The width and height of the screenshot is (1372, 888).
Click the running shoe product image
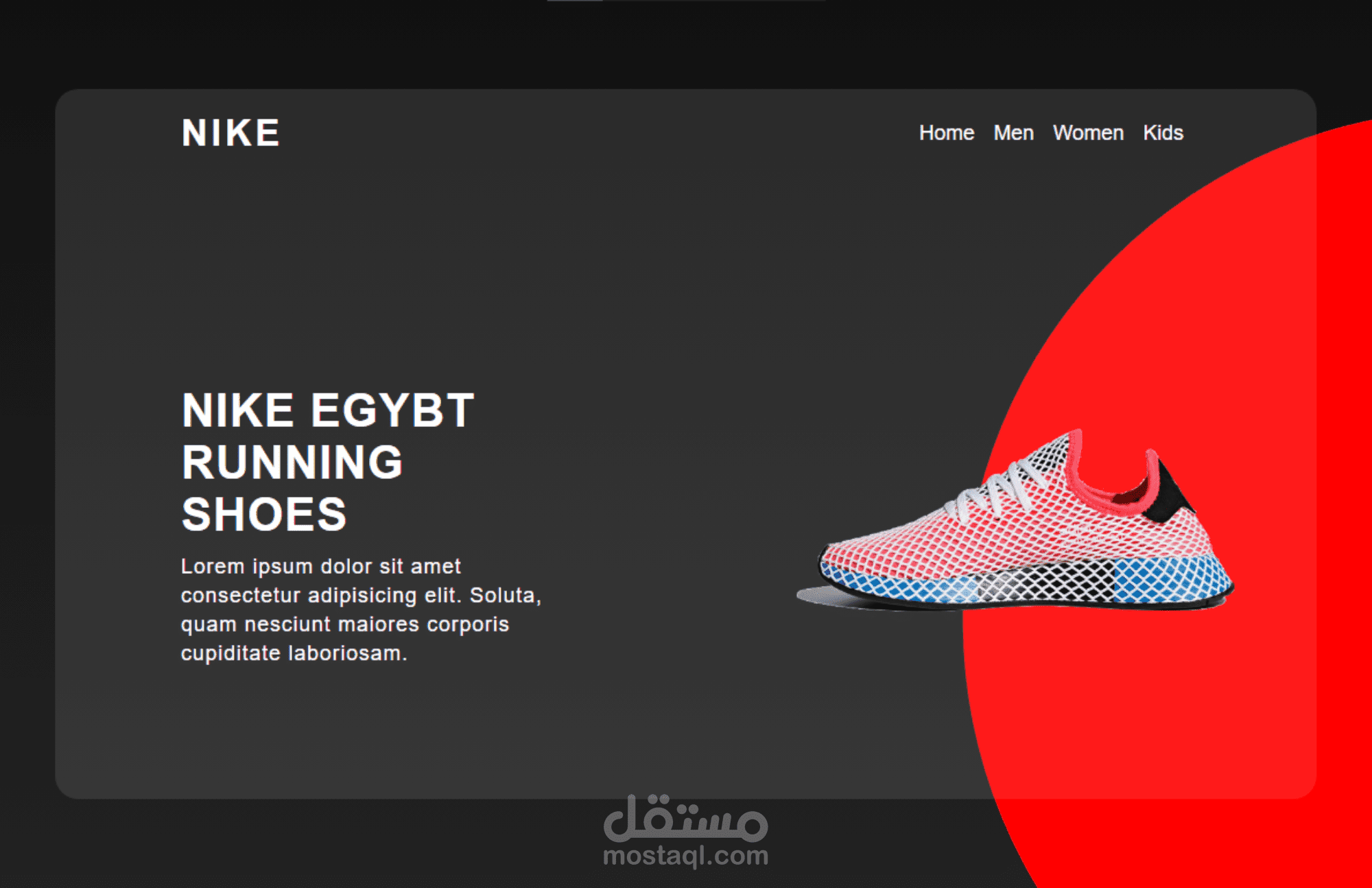point(1015,520)
